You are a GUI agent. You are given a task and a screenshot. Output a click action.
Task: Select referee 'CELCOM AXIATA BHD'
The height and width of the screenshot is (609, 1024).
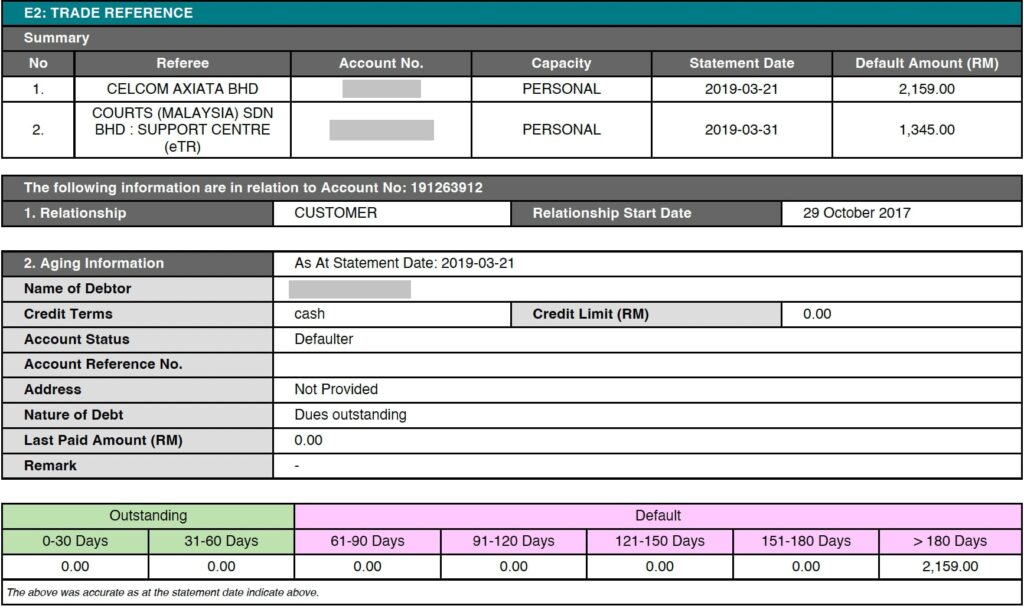[x=182, y=89]
